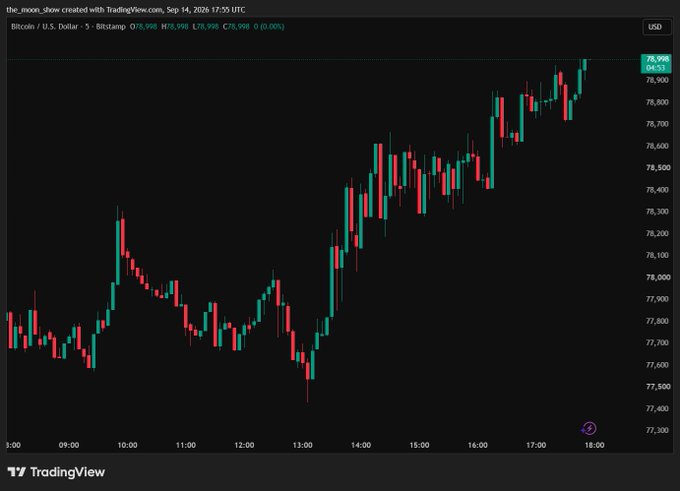Click the 18:00 time axis label
The image size is (680, 491).
(594, 445)
